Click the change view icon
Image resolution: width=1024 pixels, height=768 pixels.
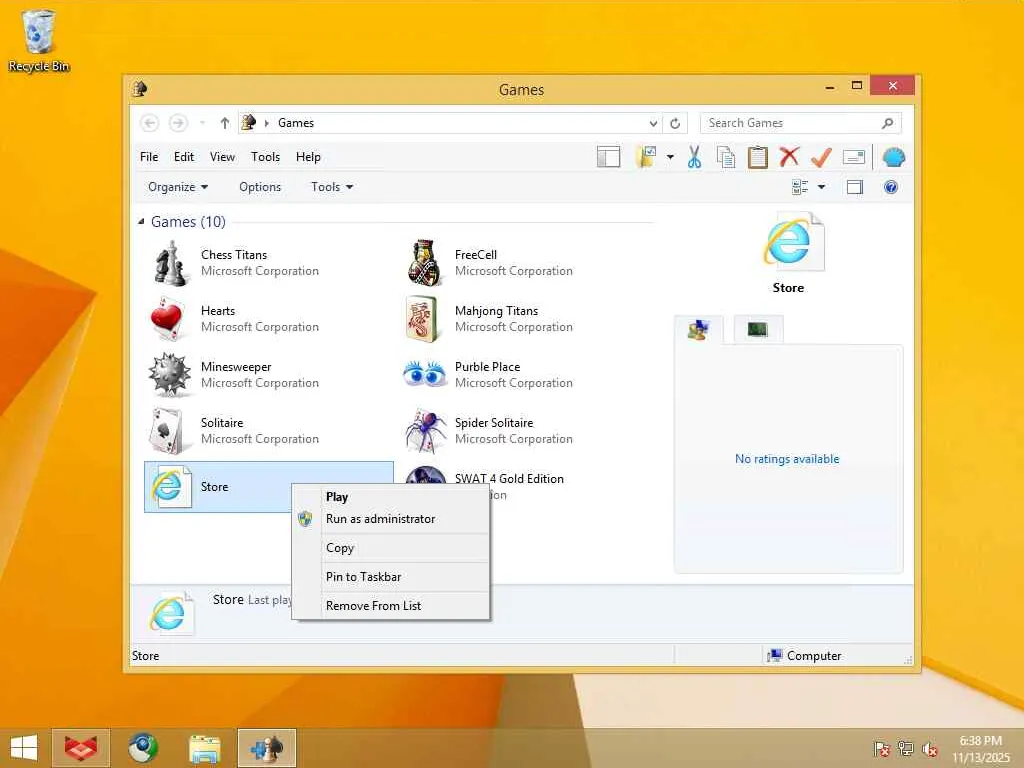(x=800, y=187)
